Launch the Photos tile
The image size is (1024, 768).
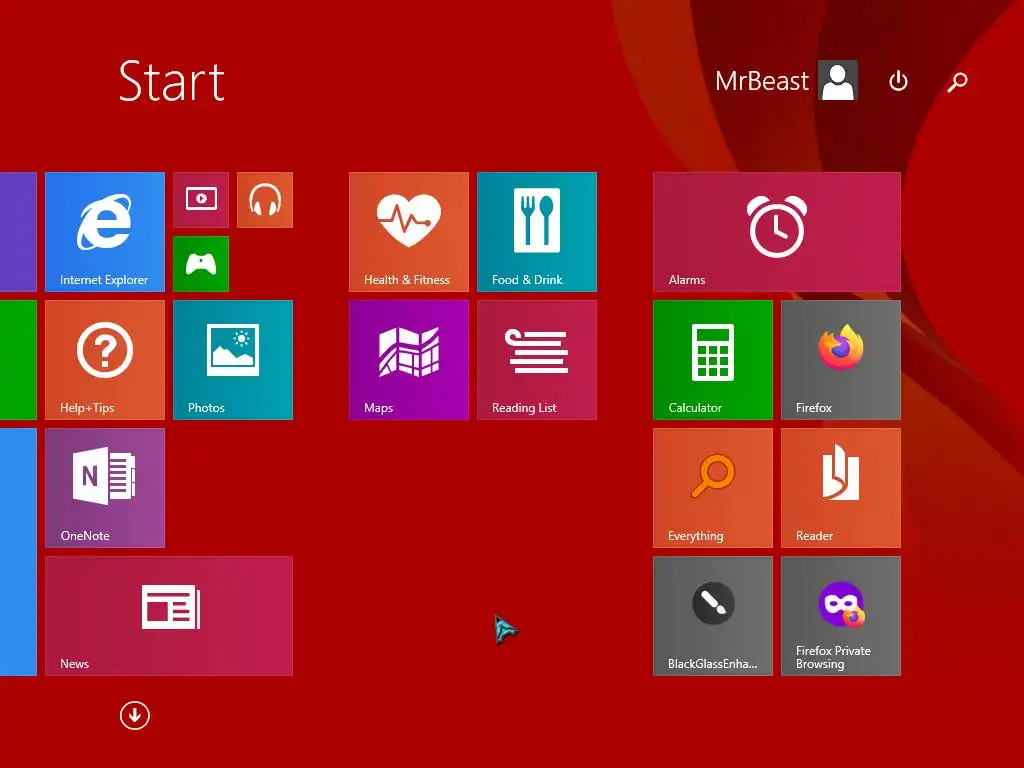pyautogui.click(x=232, y=360)
